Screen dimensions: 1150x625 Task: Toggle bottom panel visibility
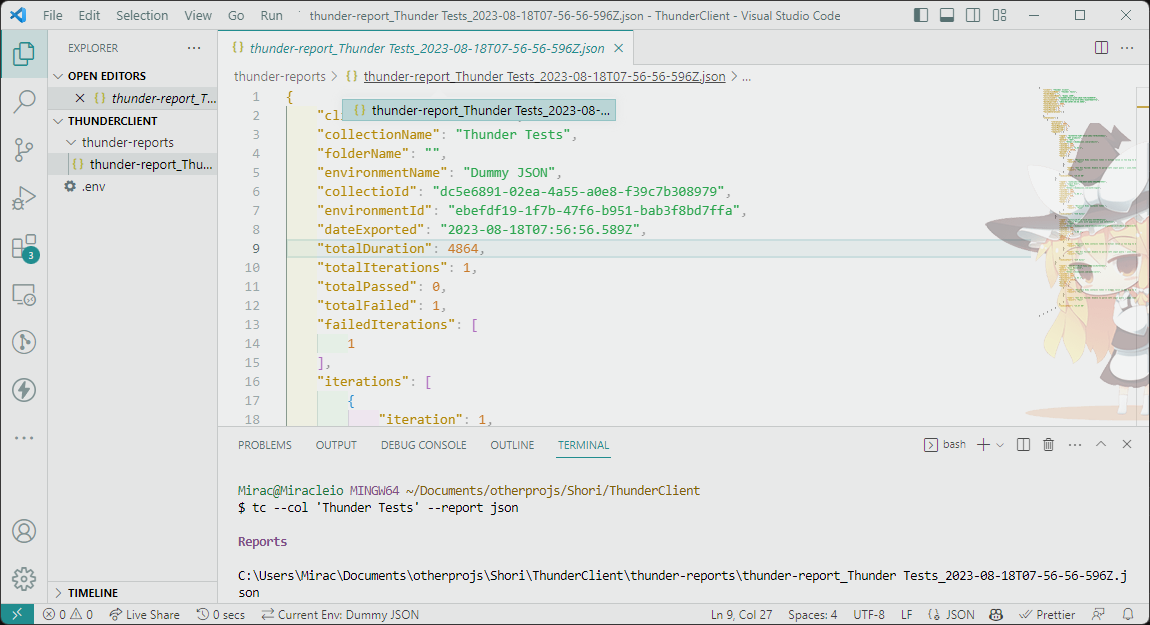[x=947, y=15]
